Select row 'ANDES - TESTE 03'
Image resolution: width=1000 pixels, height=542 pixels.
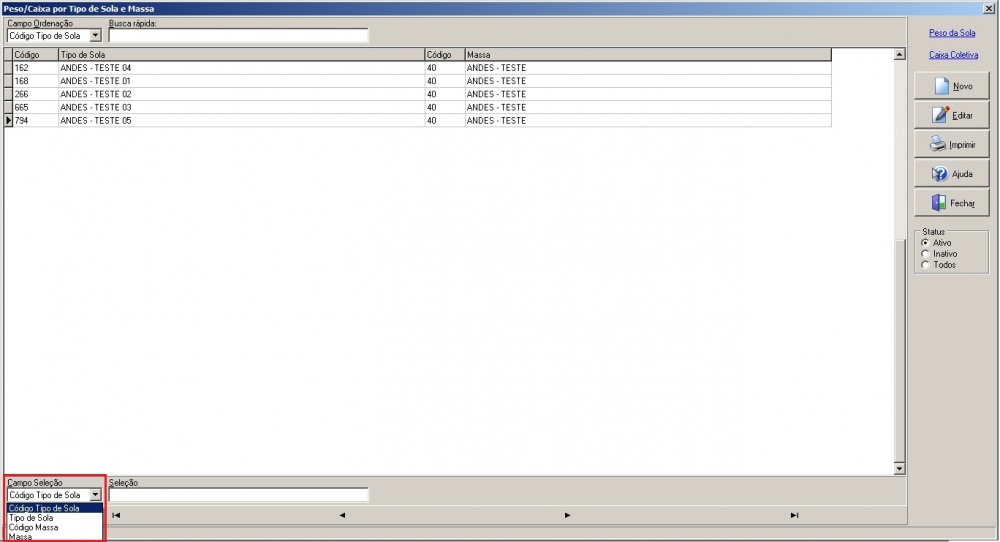418,107
